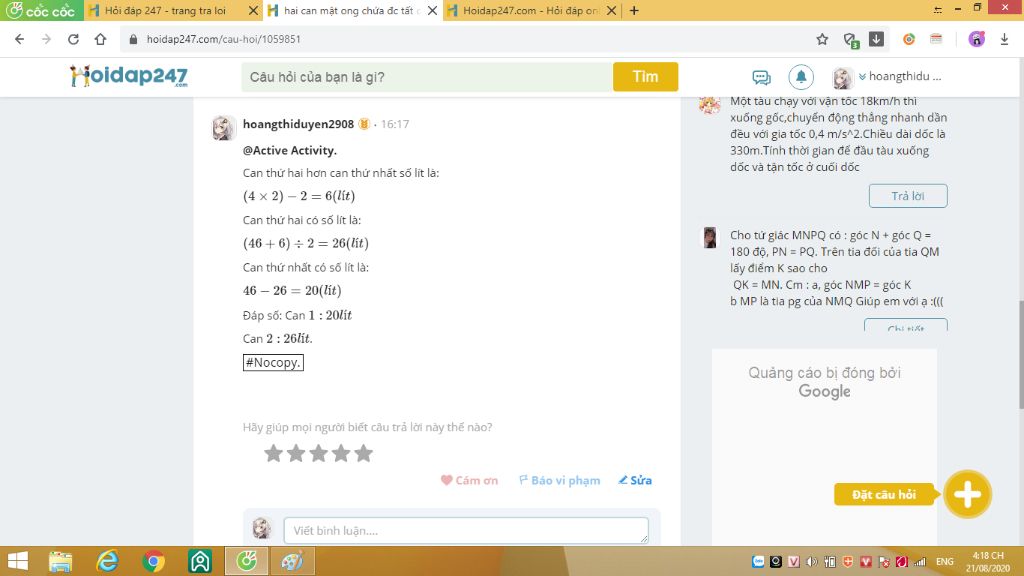Rate the answer five stars

(364, 453)
